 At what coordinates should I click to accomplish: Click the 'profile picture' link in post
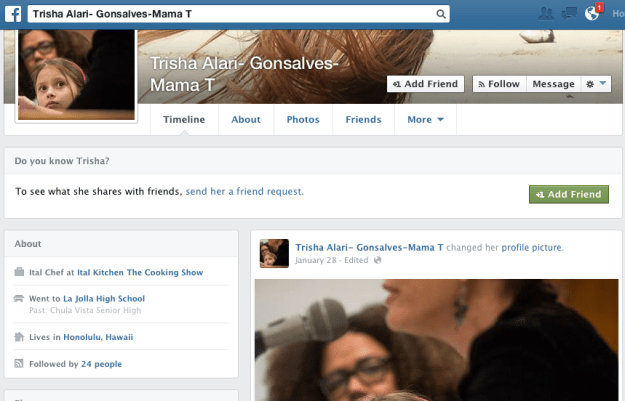point(533,248)
